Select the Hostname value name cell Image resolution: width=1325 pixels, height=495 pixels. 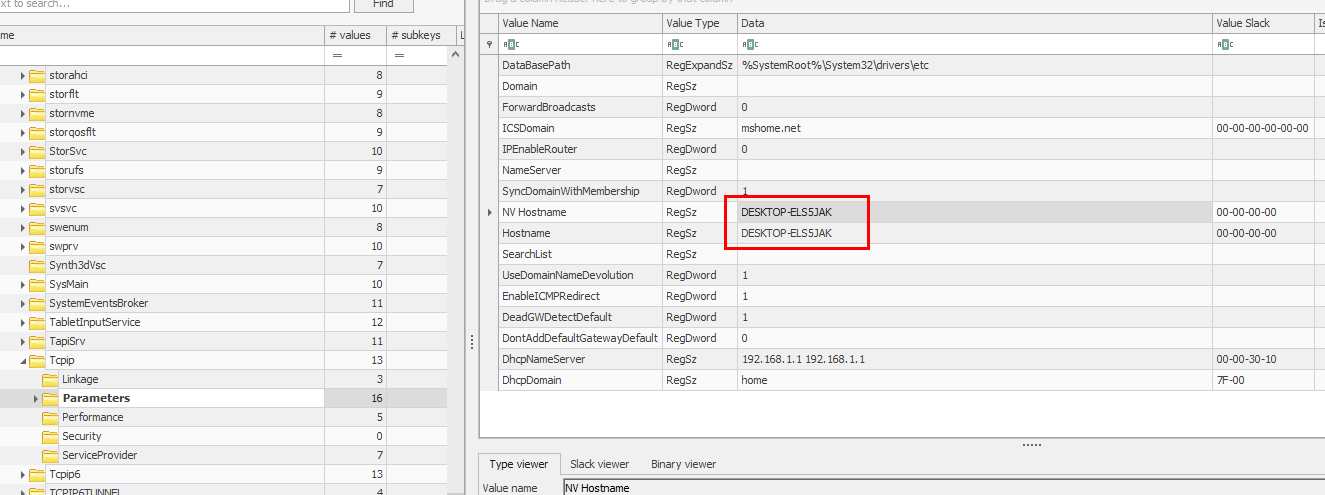coord(579,233)
